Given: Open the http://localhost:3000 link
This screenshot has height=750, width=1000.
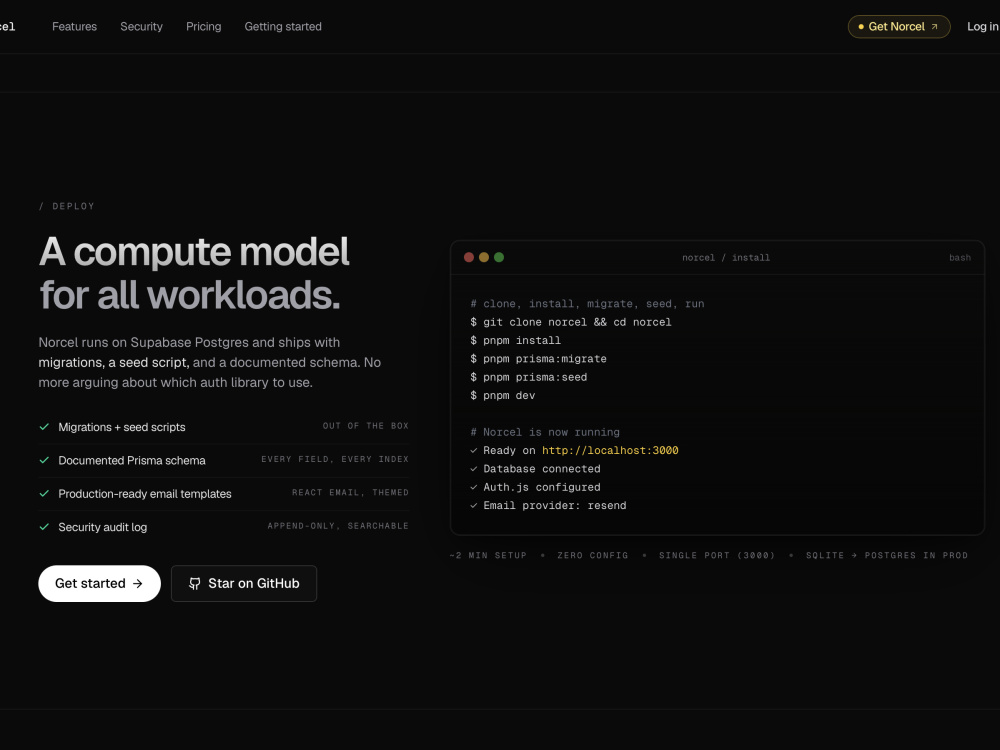Looking at the screenshot, I should [x=610, y=450].
